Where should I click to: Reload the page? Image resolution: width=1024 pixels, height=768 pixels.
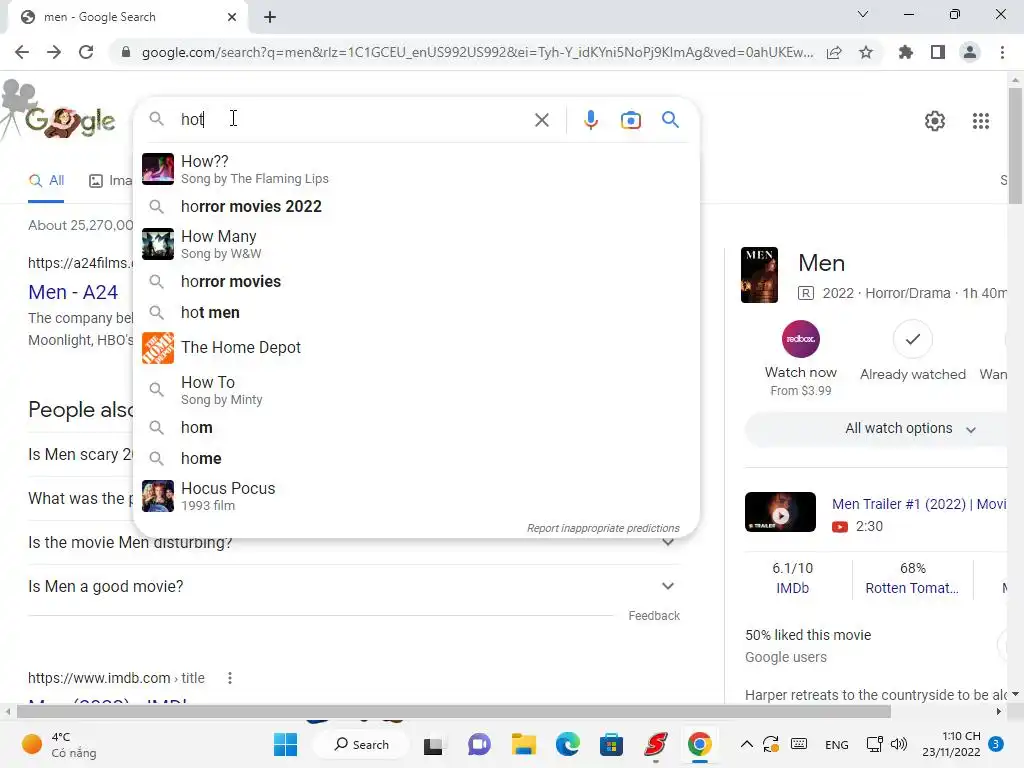[x=86, y=52]
